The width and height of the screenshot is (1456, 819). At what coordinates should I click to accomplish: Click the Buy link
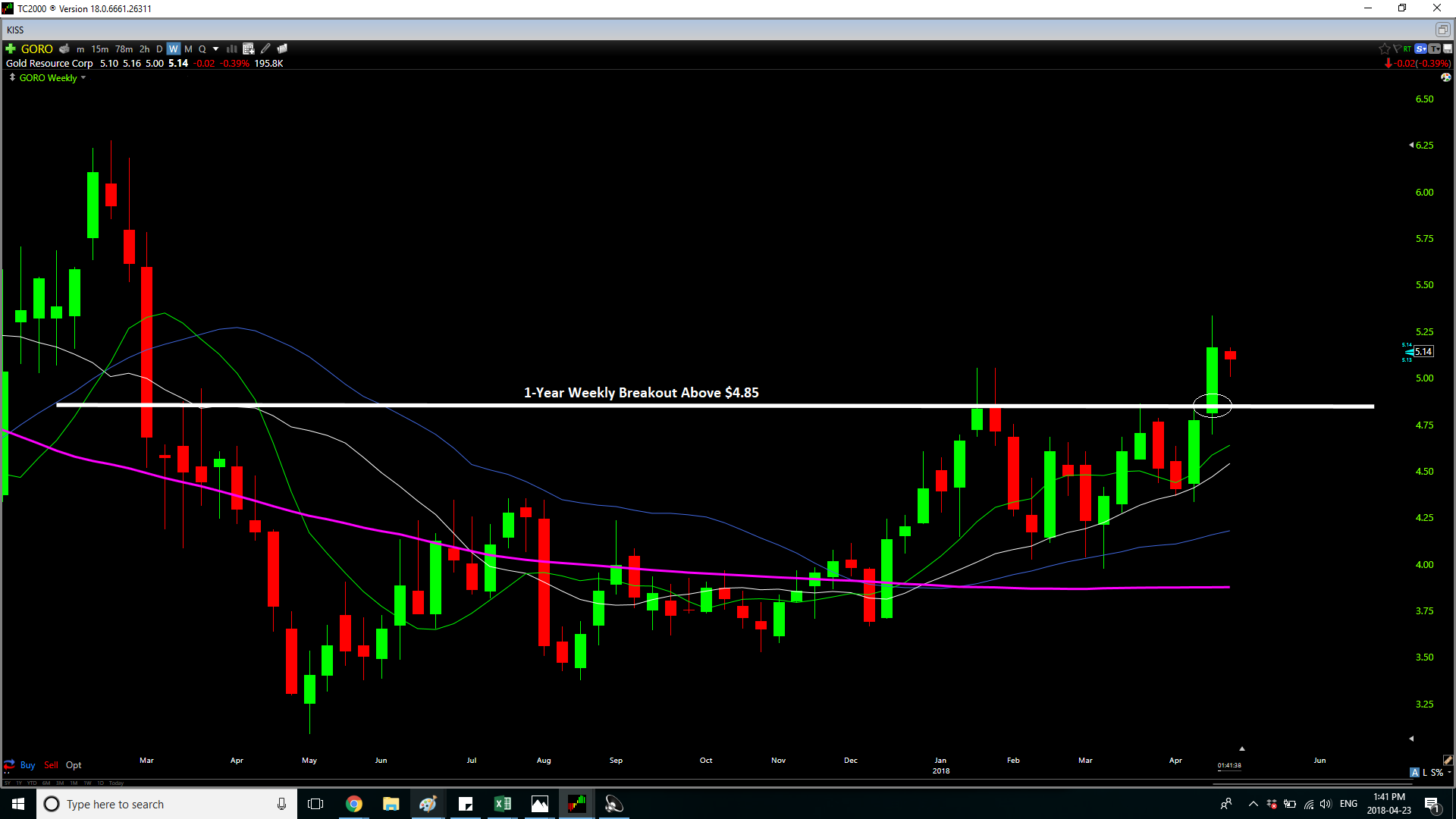click(28, 765)
